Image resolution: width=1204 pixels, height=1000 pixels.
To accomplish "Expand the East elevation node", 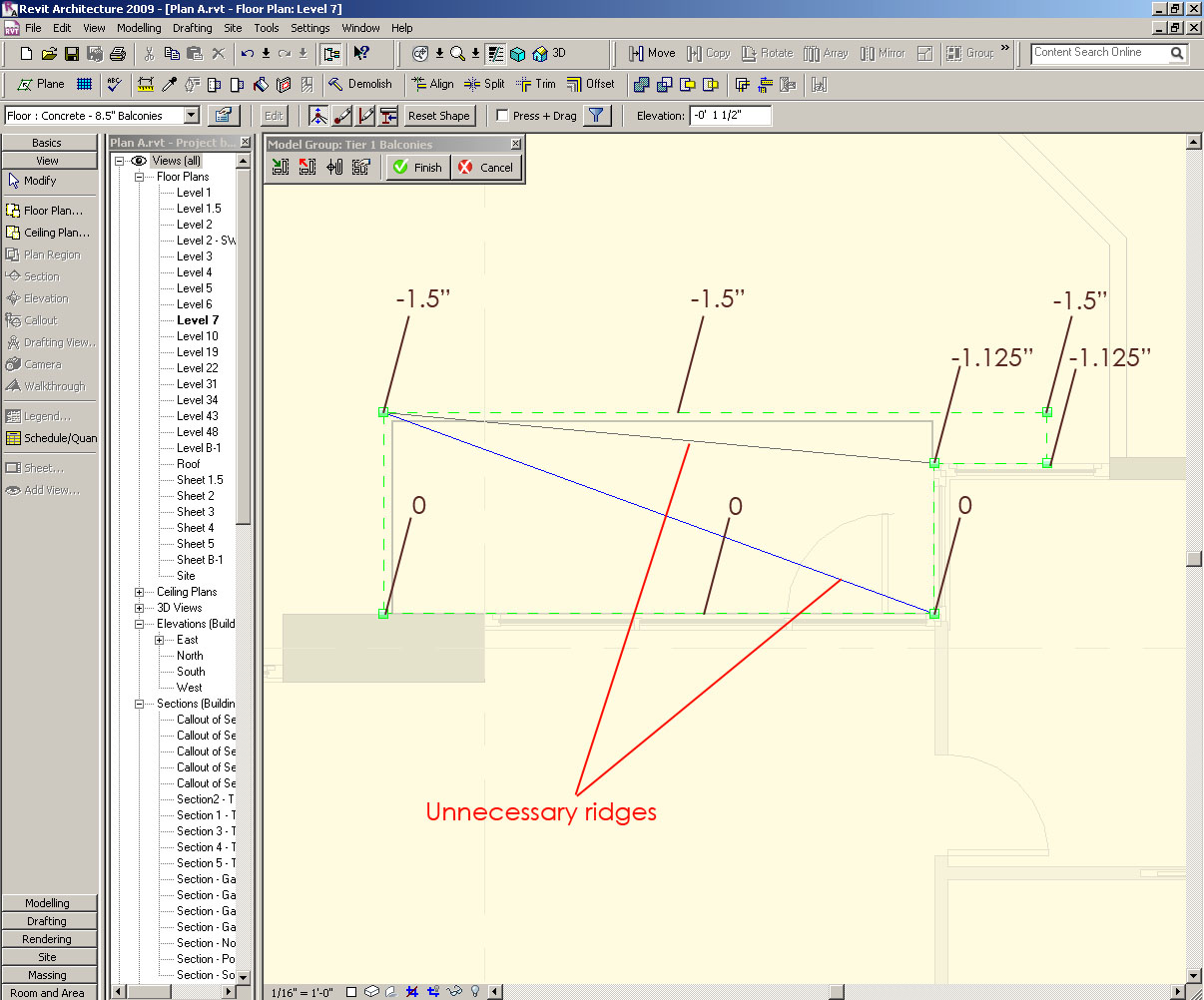I will click(x=159, y=640).
